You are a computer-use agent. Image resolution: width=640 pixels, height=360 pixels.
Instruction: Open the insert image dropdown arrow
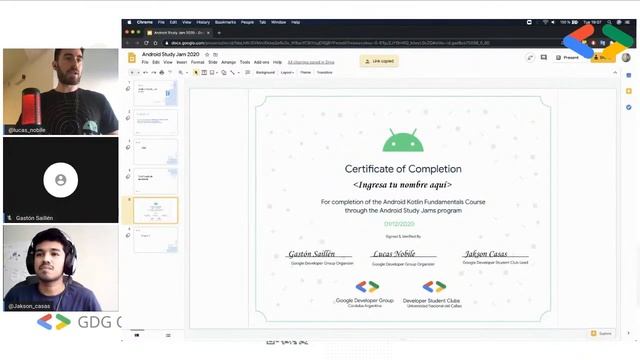tap(217, 72)
